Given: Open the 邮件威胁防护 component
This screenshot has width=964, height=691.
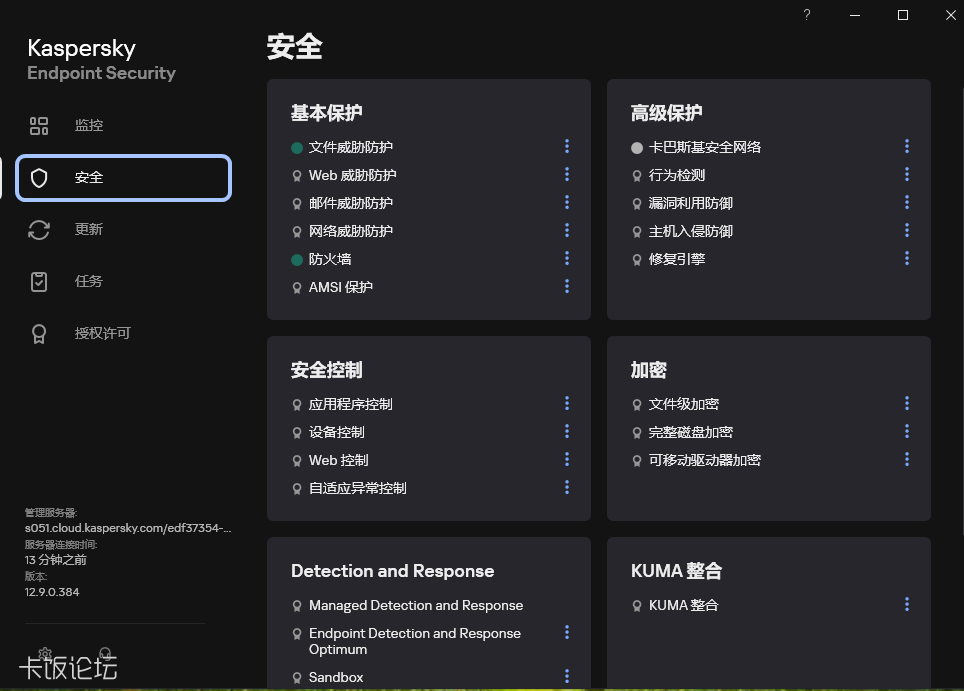Looking at the screenshot, I should [x=350, y=203].
